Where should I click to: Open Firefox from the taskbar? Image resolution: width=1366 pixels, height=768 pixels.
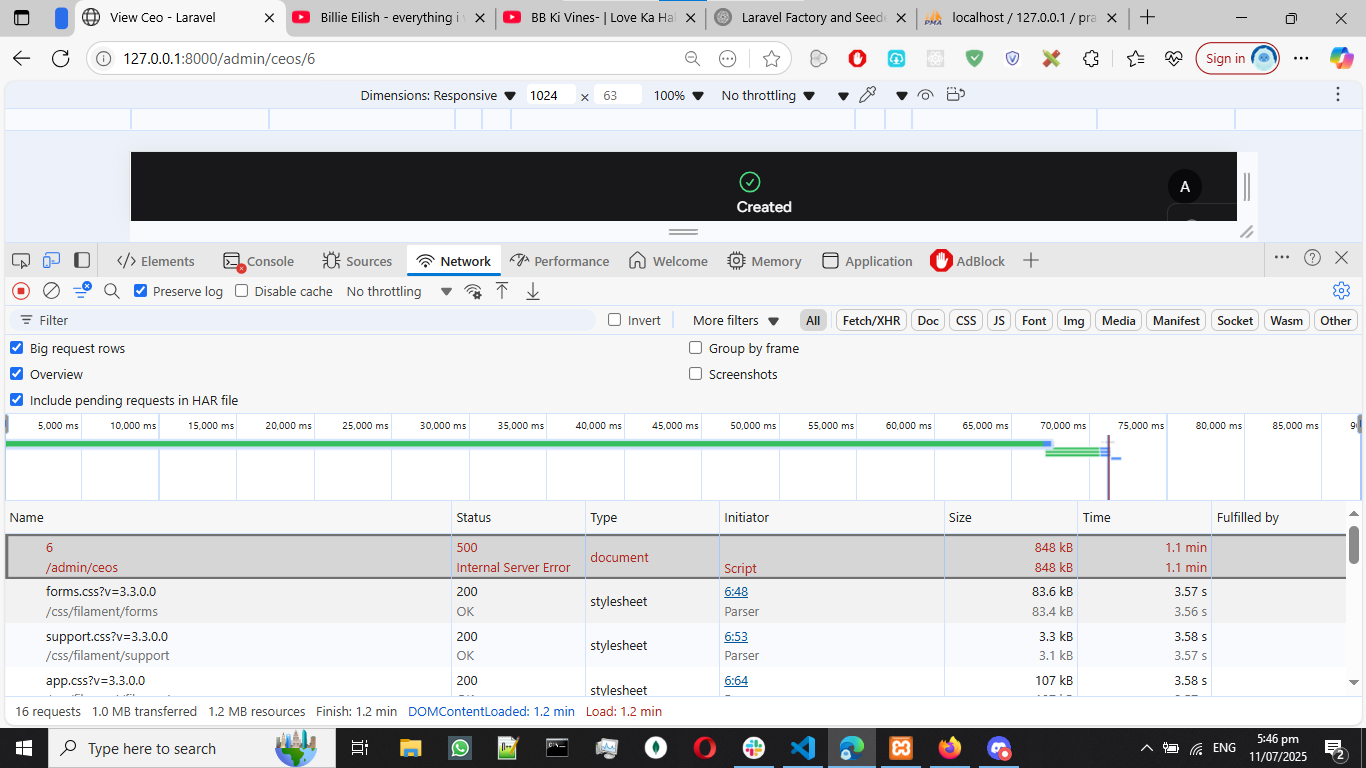[x=950, y=748]
